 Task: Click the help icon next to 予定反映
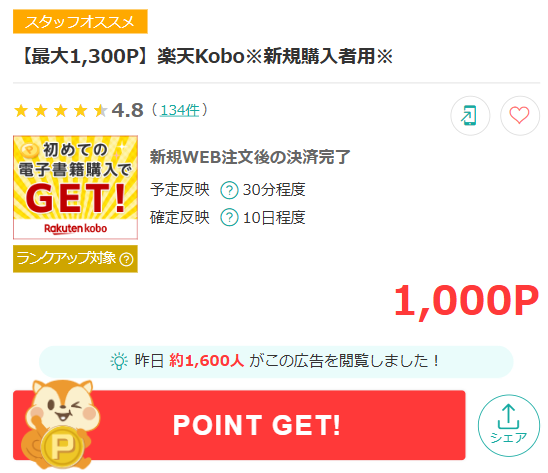[229, 190]
